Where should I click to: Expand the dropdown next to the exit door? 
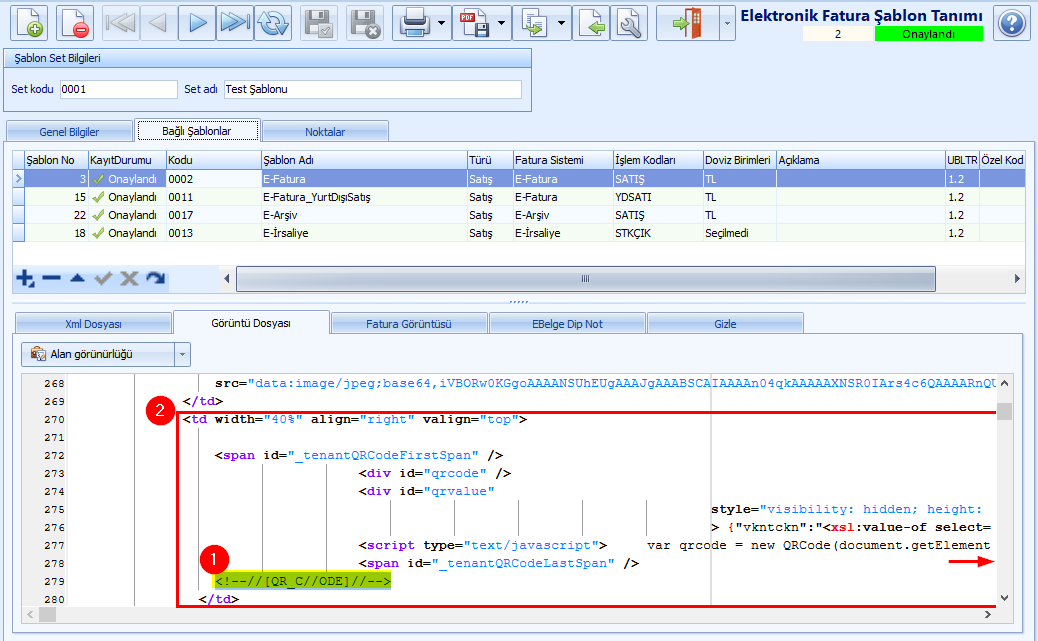point(728,23)
